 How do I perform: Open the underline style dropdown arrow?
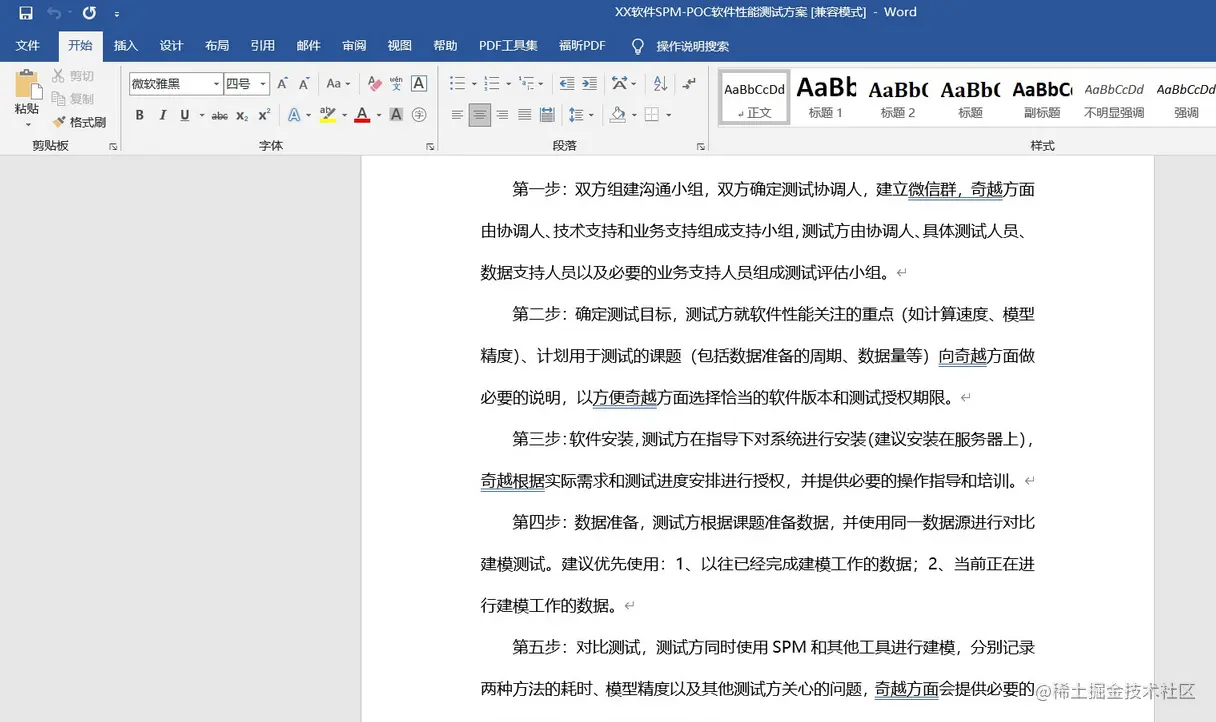201,115
